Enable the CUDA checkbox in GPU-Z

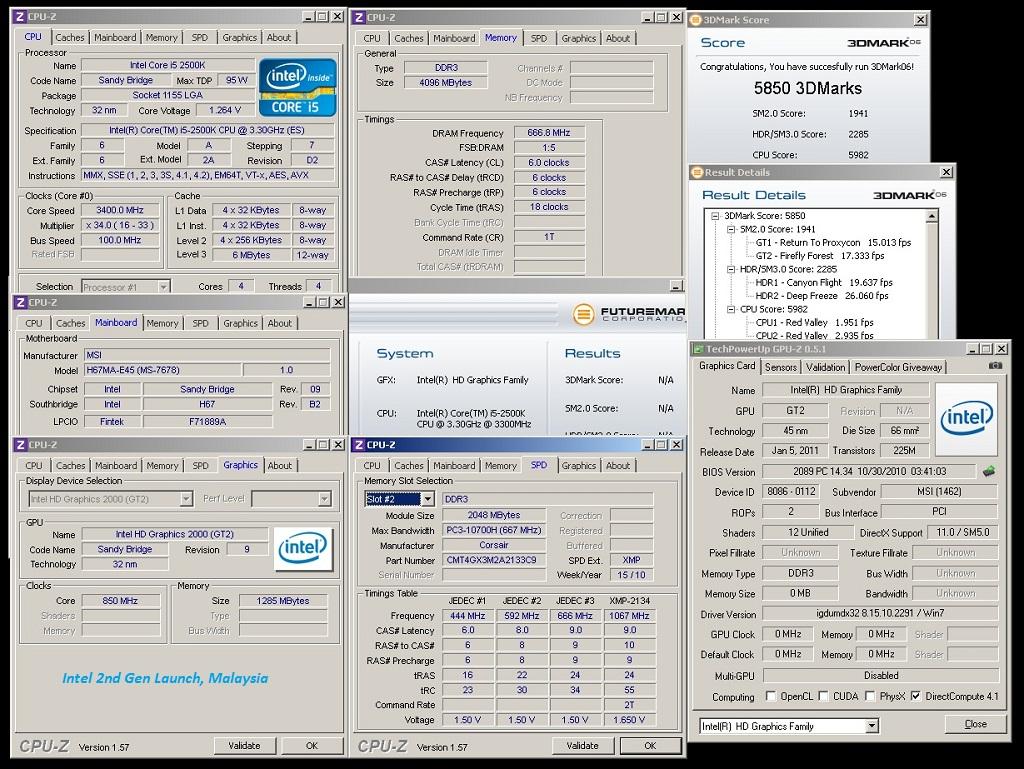click(x=823, y=696)
